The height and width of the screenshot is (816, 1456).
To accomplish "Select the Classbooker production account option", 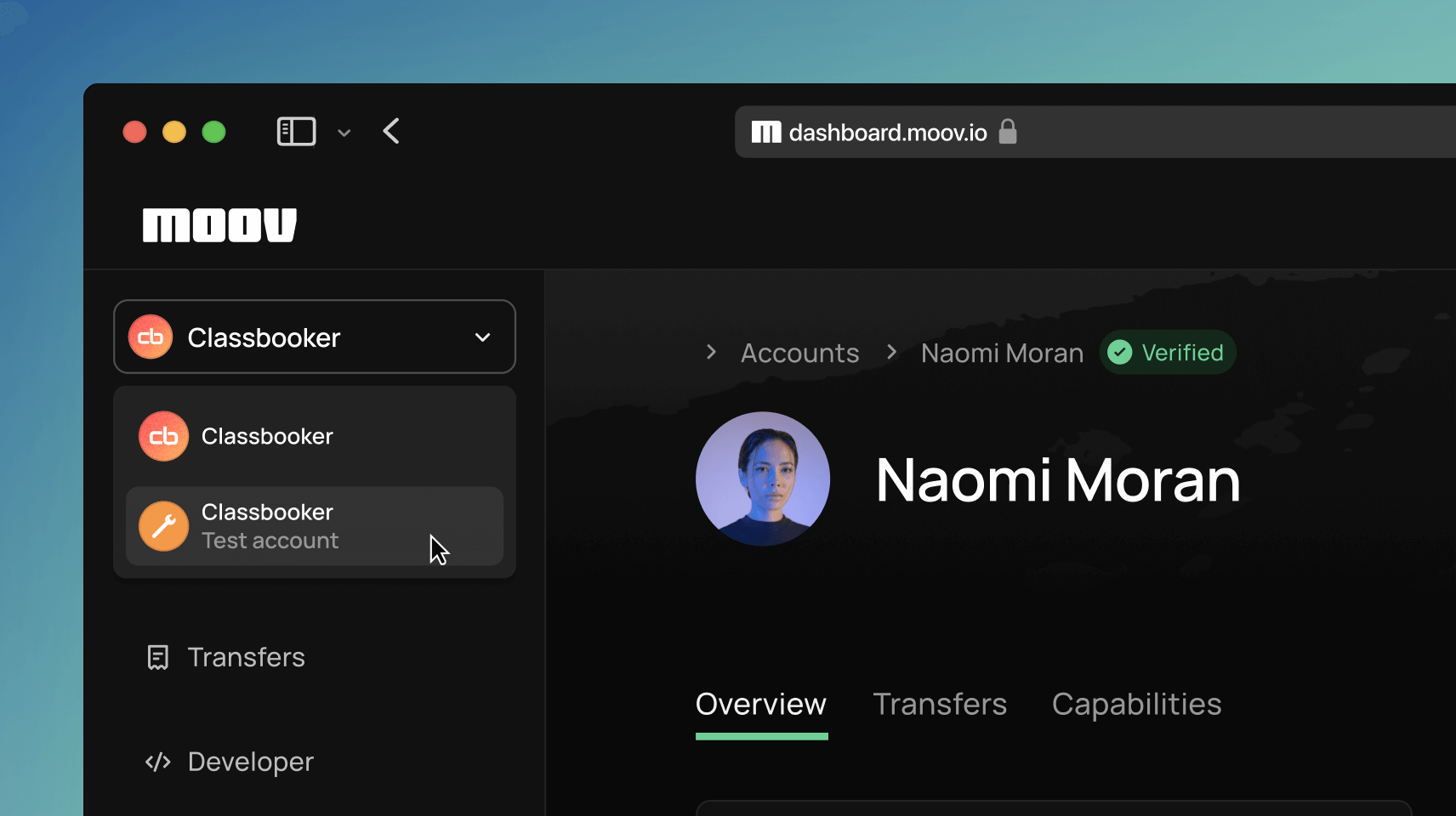I will pos(315,436).
